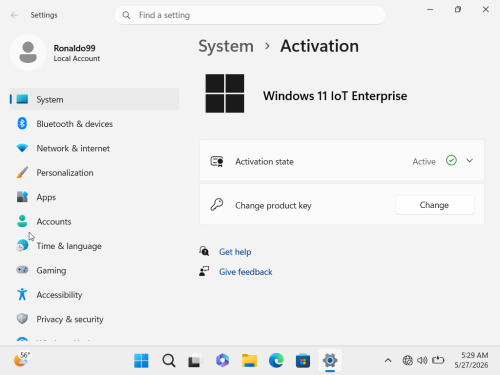Click the Activation state certificate icon
The height and width of the screenshot is (375, 500).
(x=217, y=161)
